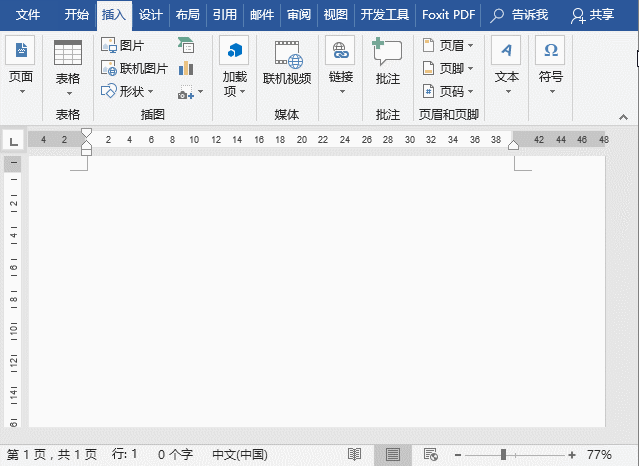Viewport: 639px width, 466px height.
Task: Add a 批注 comment
Action: pos(387,57)
